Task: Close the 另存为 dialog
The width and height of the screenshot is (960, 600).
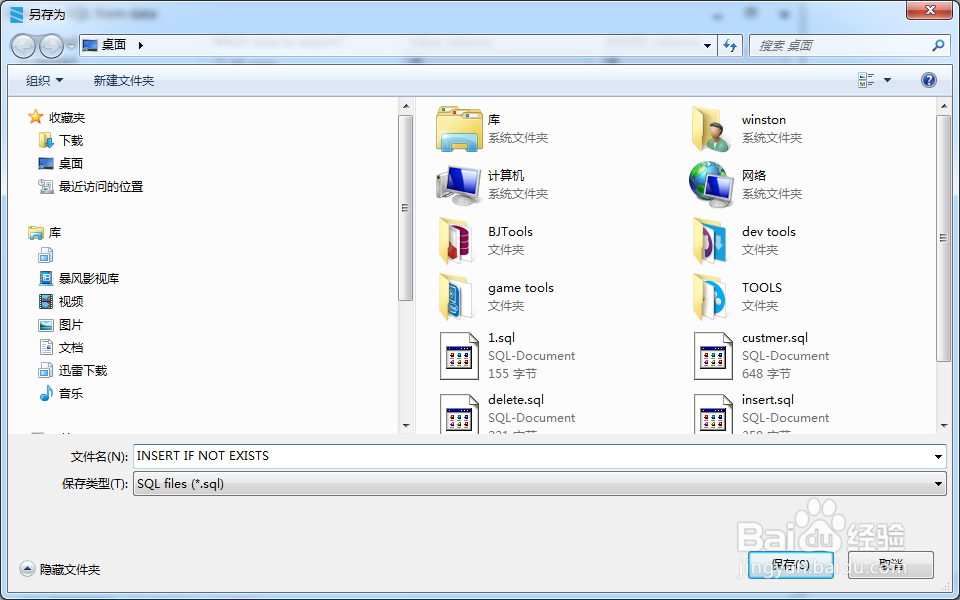Action: 929,10
